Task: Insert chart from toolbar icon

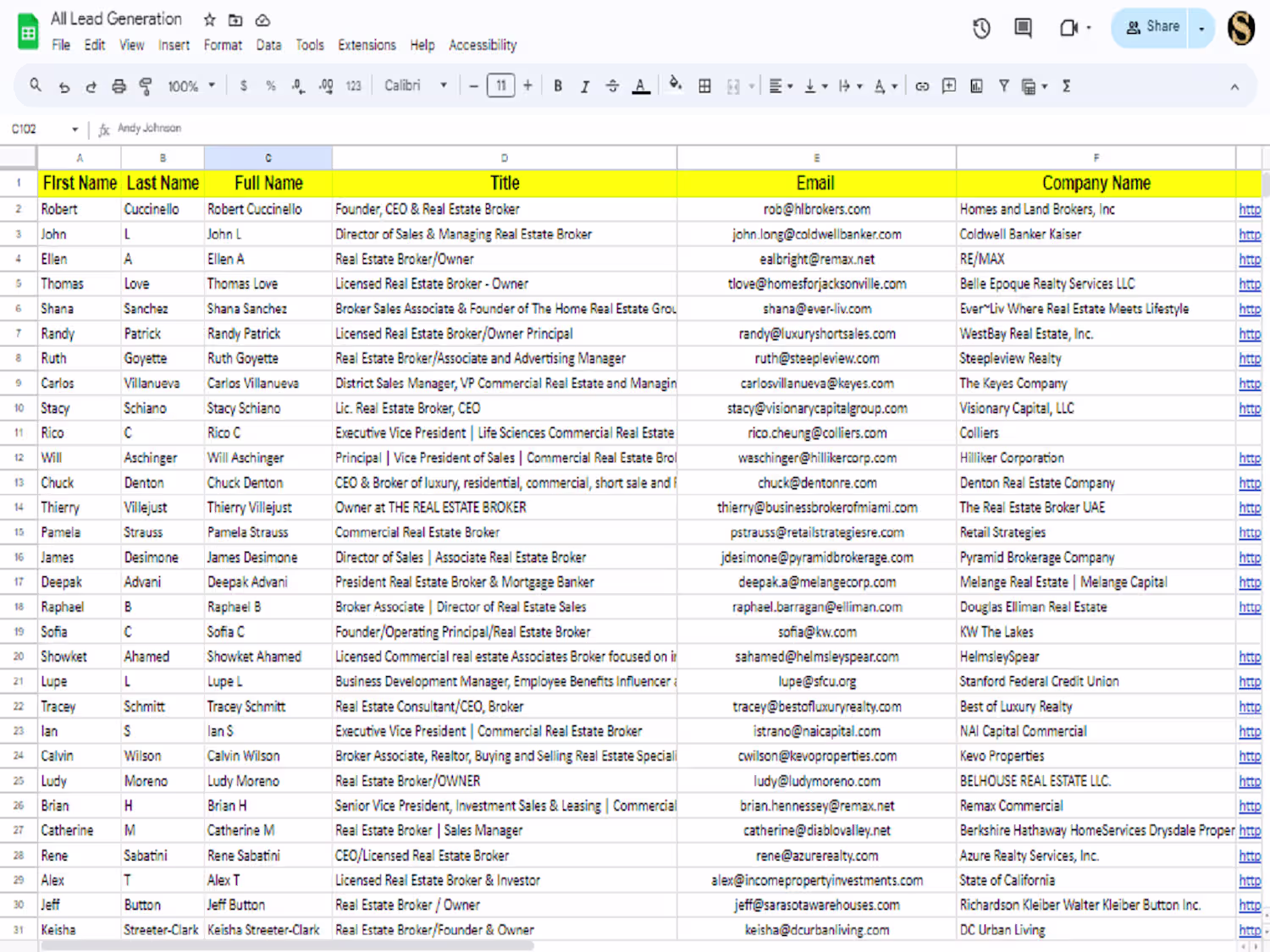Action: 976,85
